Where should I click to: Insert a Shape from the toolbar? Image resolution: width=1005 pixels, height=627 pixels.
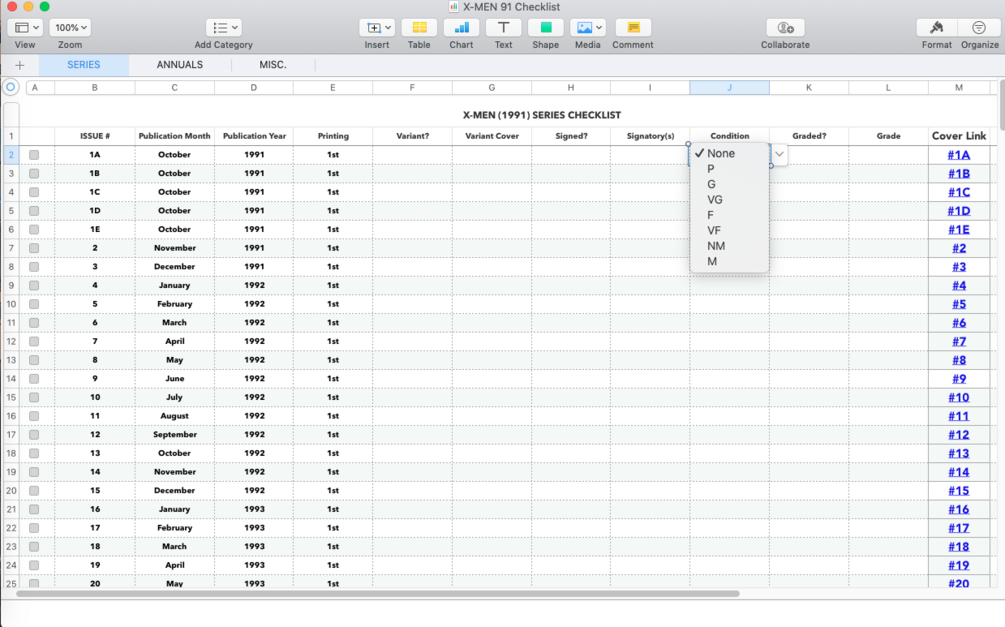[545, 28]
